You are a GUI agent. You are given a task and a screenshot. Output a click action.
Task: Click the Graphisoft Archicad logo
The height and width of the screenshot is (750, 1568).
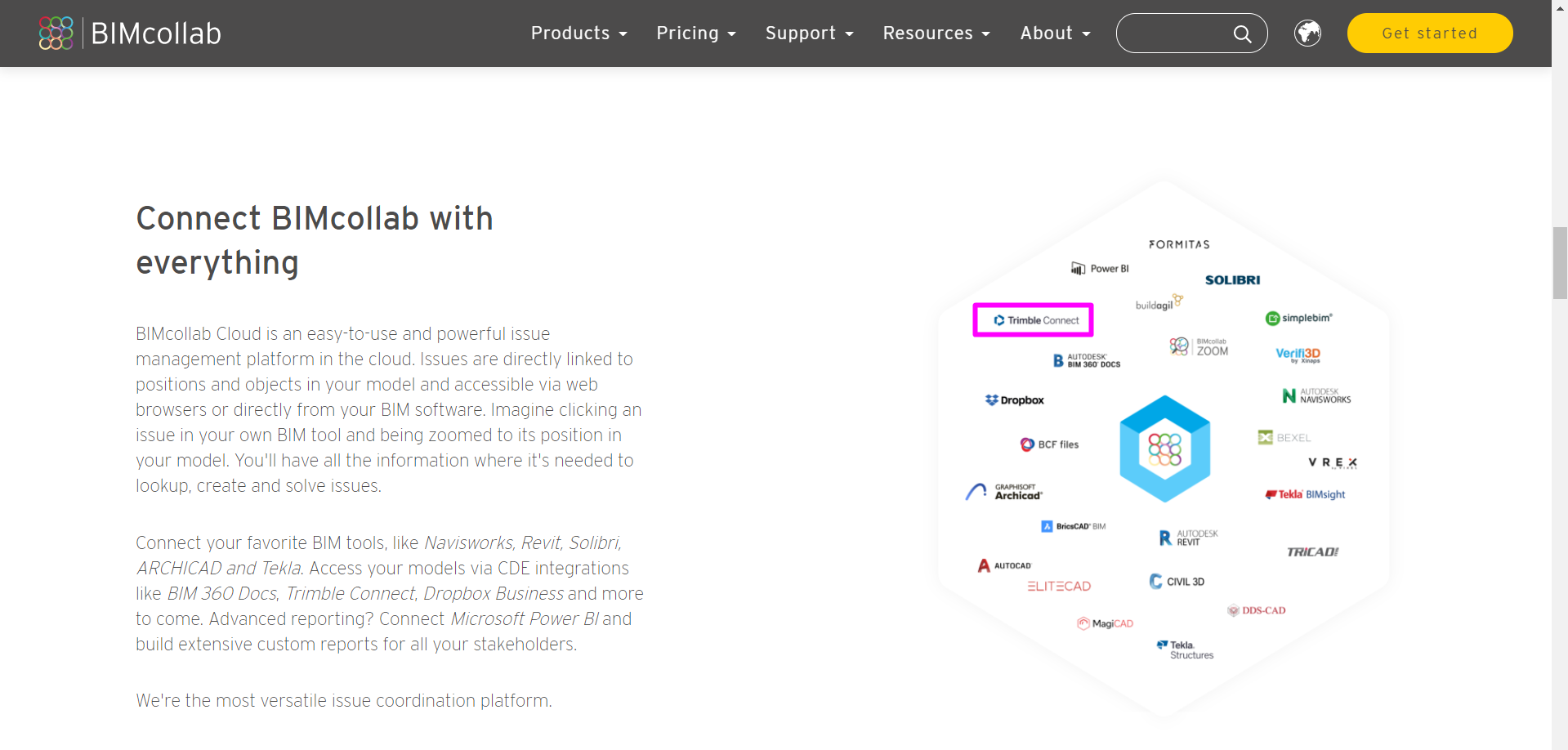1004,492
